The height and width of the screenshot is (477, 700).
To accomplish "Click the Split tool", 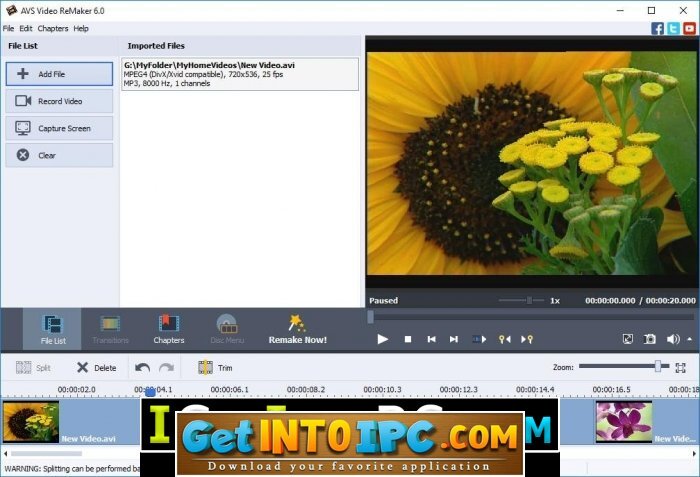I will [33, 368].
